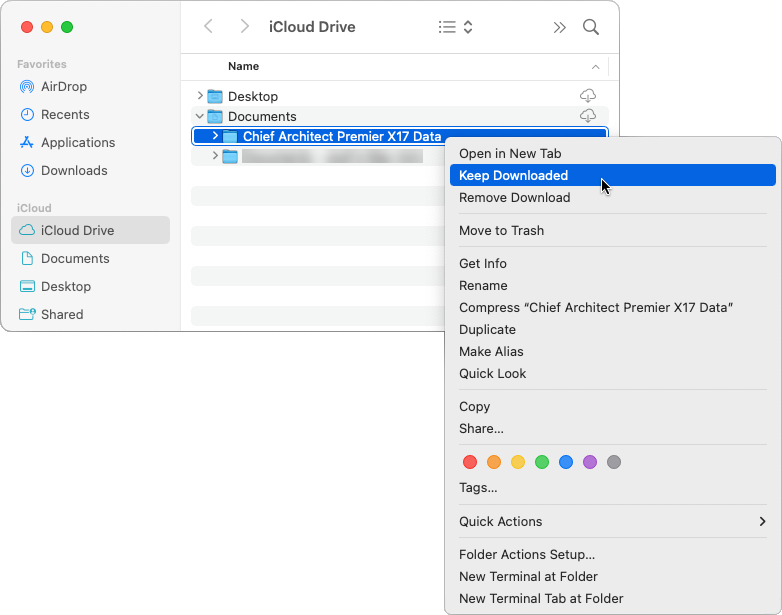Show more toolbar items via double chevron
782x615 pixels.
coord(560,27)
